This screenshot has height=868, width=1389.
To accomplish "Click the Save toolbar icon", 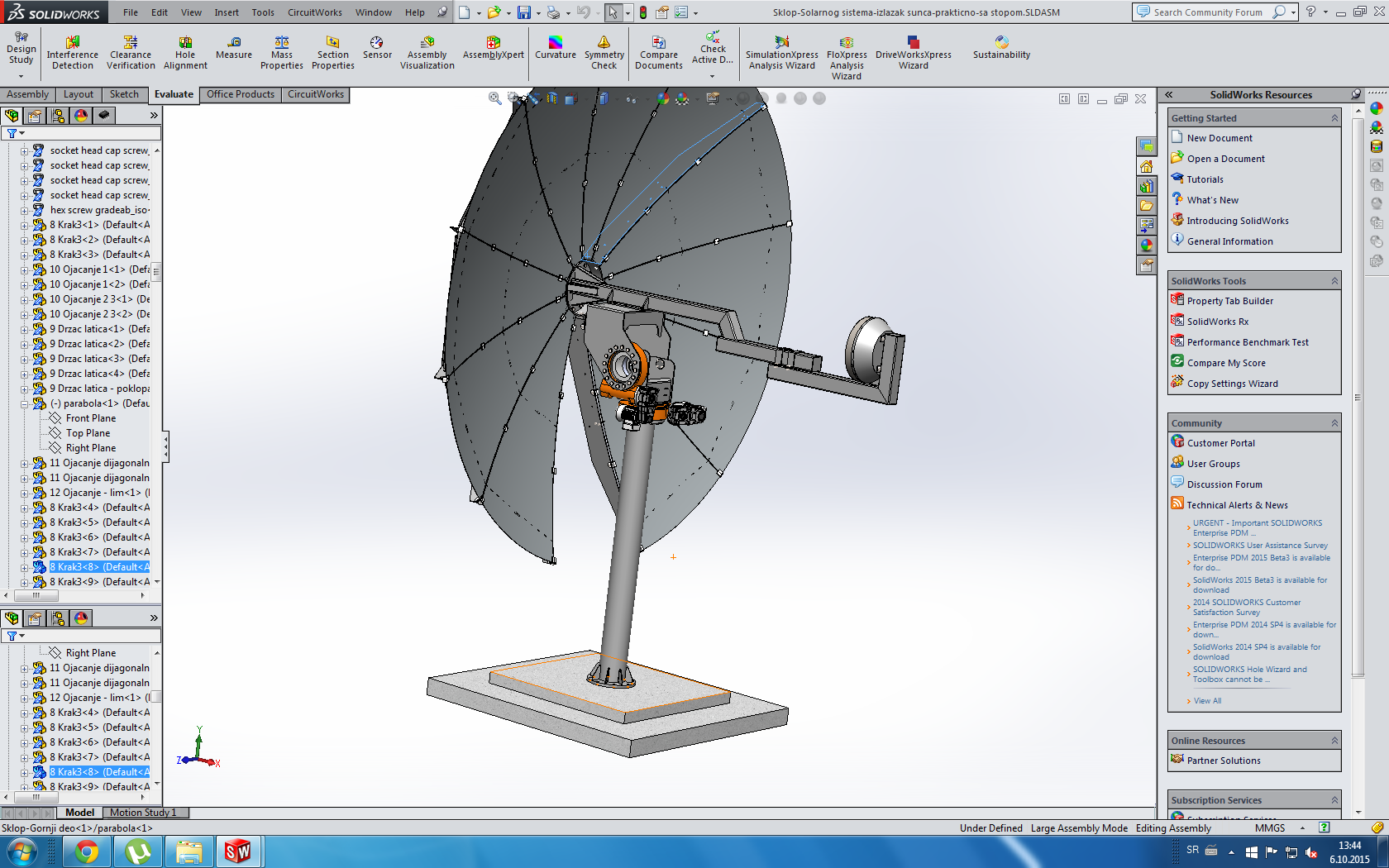I will coord(524,12).
